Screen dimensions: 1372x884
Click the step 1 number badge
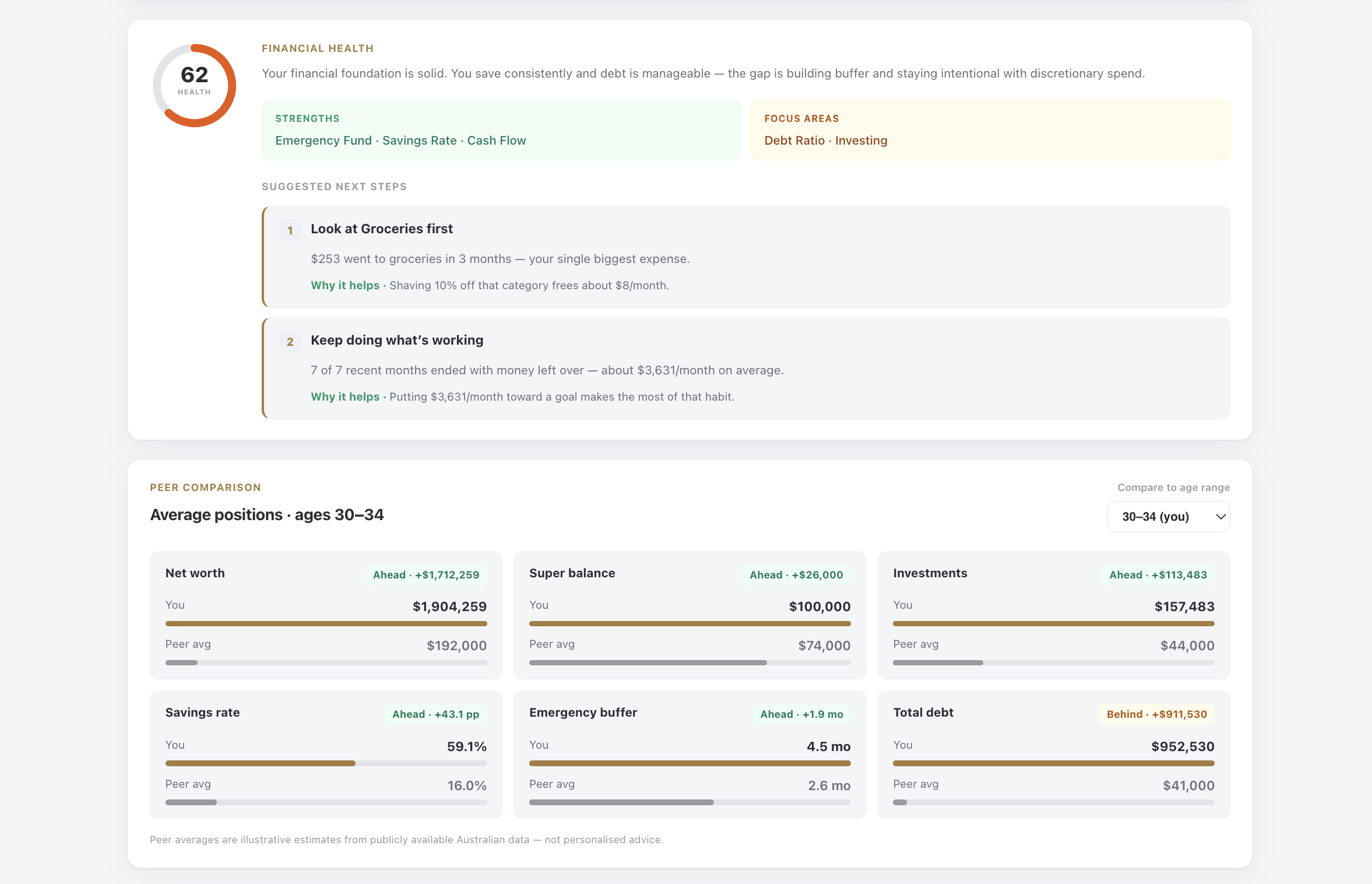tap(290, 230)
